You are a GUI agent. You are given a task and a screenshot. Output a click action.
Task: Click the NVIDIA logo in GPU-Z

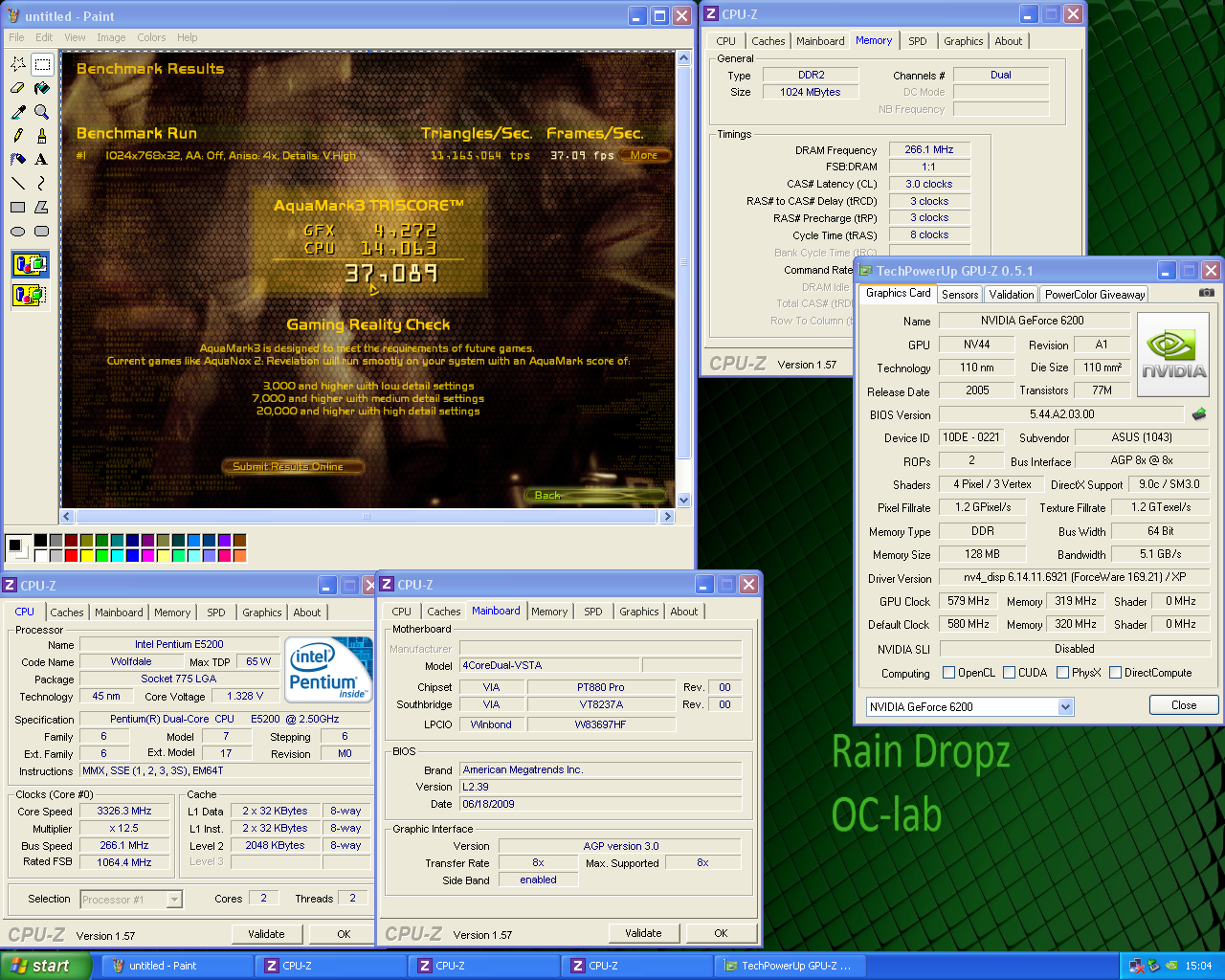tap(1173, 353)
